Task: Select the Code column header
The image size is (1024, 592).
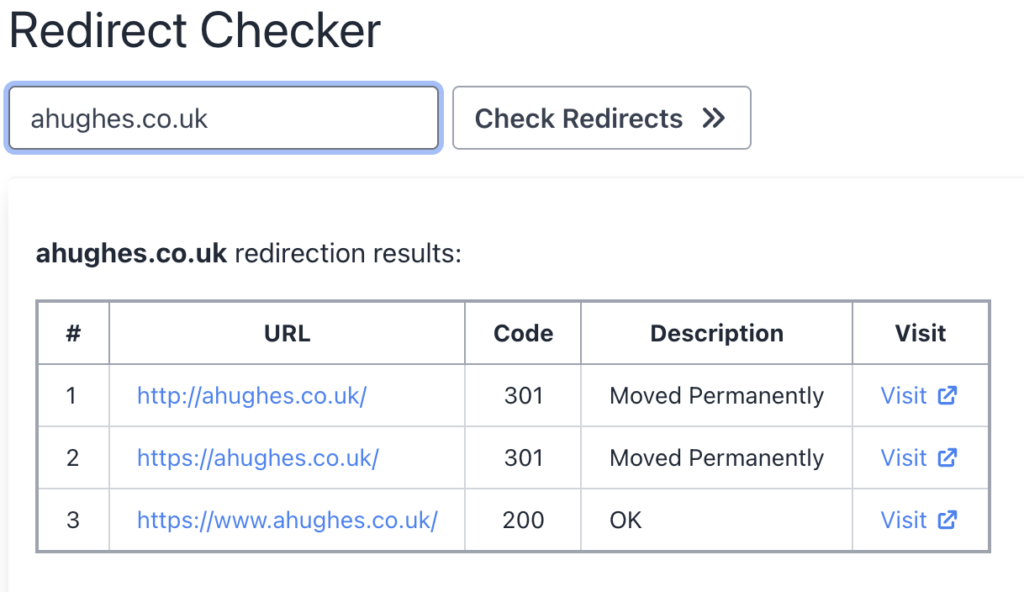Action: [523, 333]
